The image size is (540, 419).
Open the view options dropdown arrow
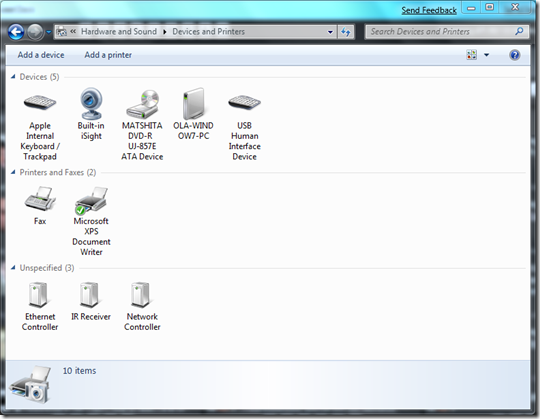click(x=486, y=55)
